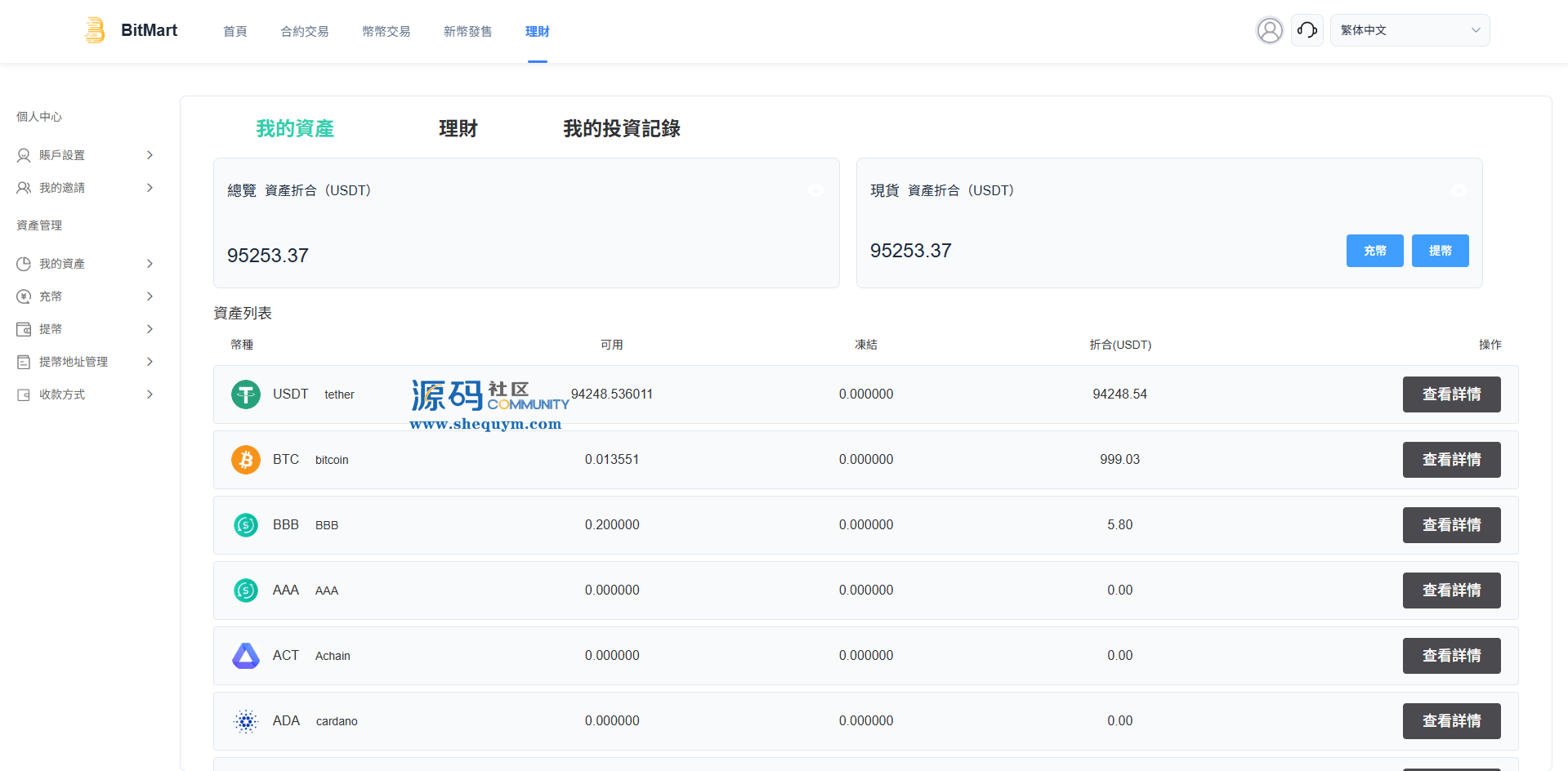This screenshot has height=771, width=1568.
Task: Expand 提幣地址管理 sidebar item
Action: coord(85,362)
